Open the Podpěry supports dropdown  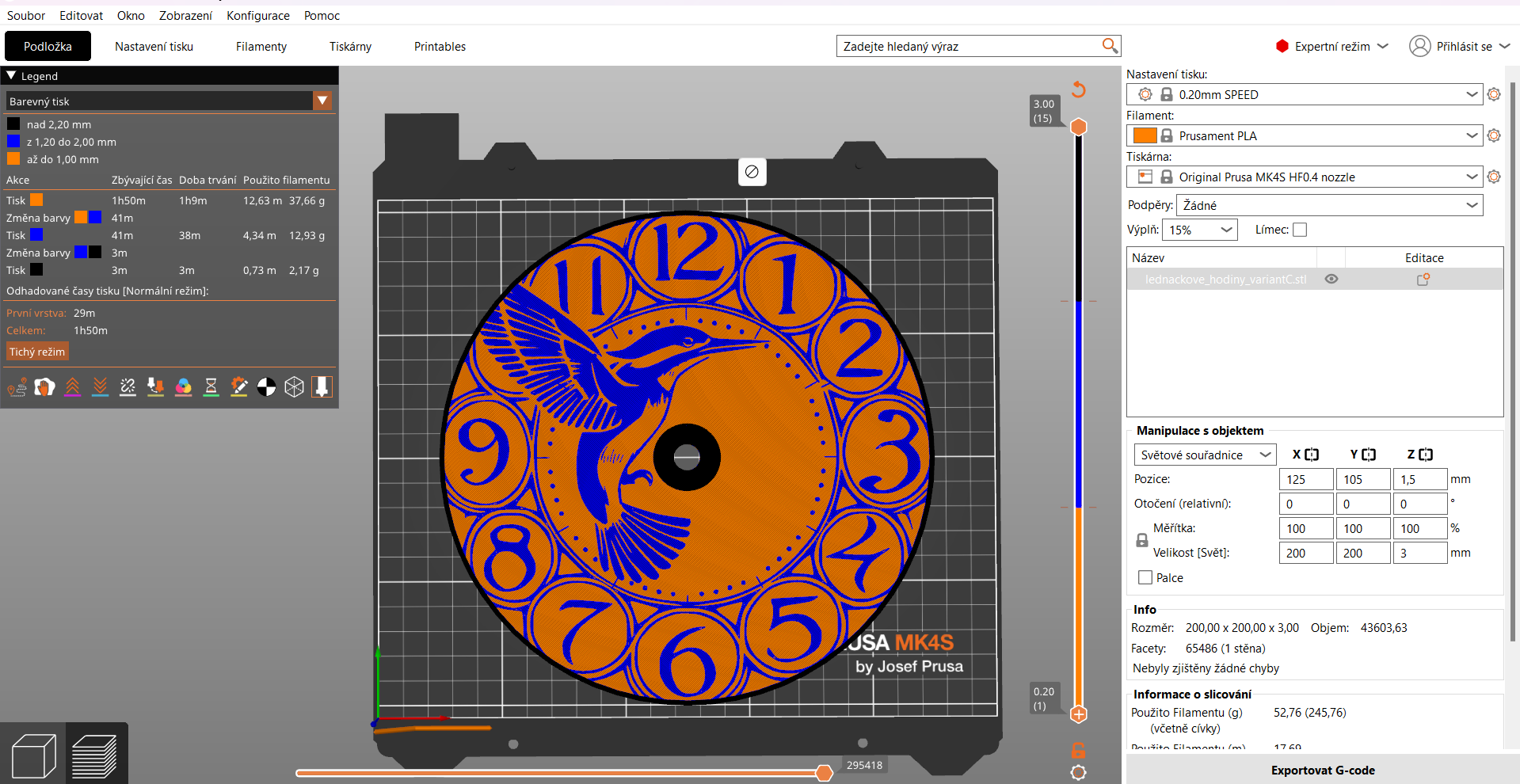click(x=1330, y=205)
